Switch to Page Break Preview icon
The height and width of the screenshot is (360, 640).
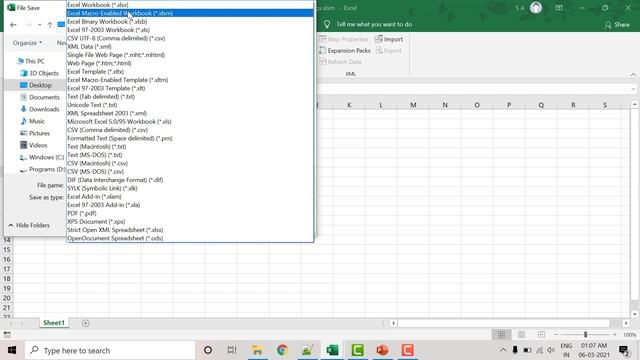point(541,334)
